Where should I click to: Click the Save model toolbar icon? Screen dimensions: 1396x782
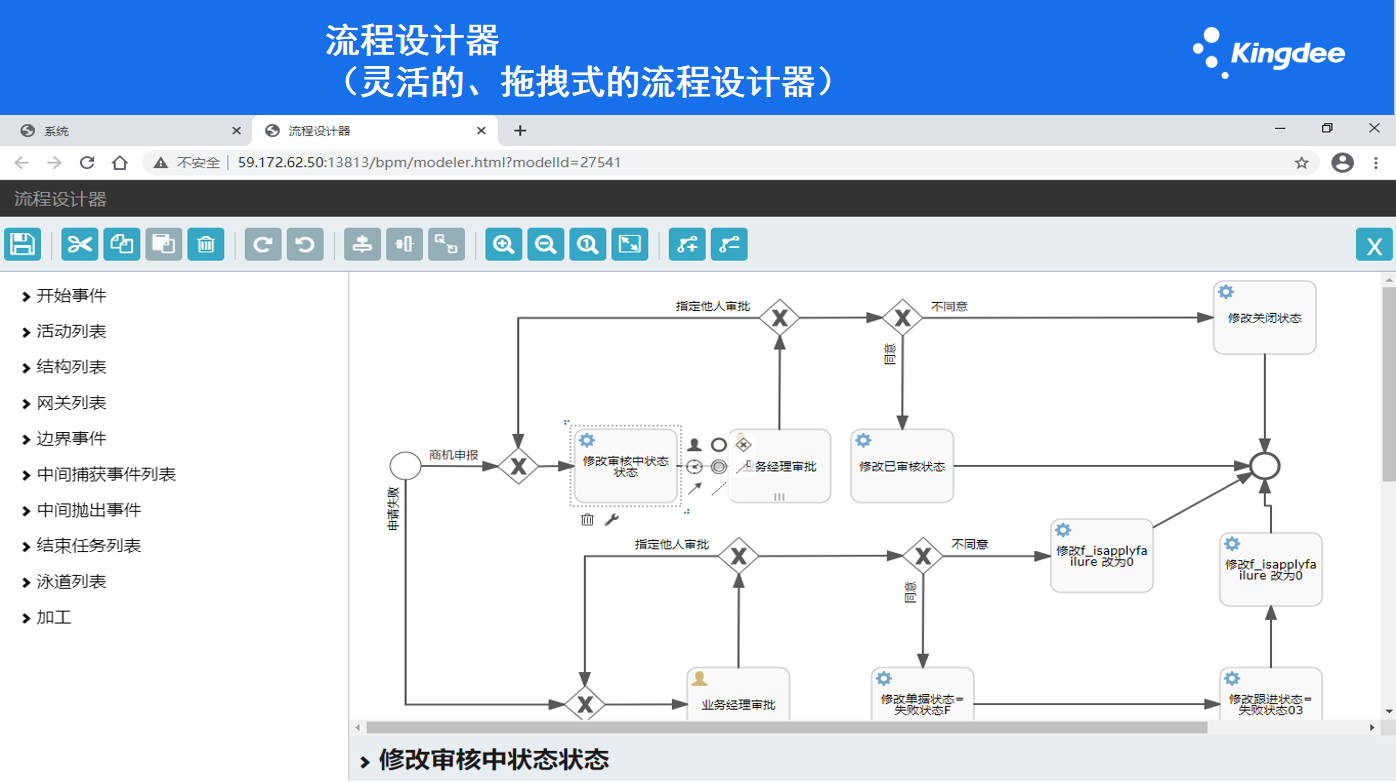tap(22, 244)
